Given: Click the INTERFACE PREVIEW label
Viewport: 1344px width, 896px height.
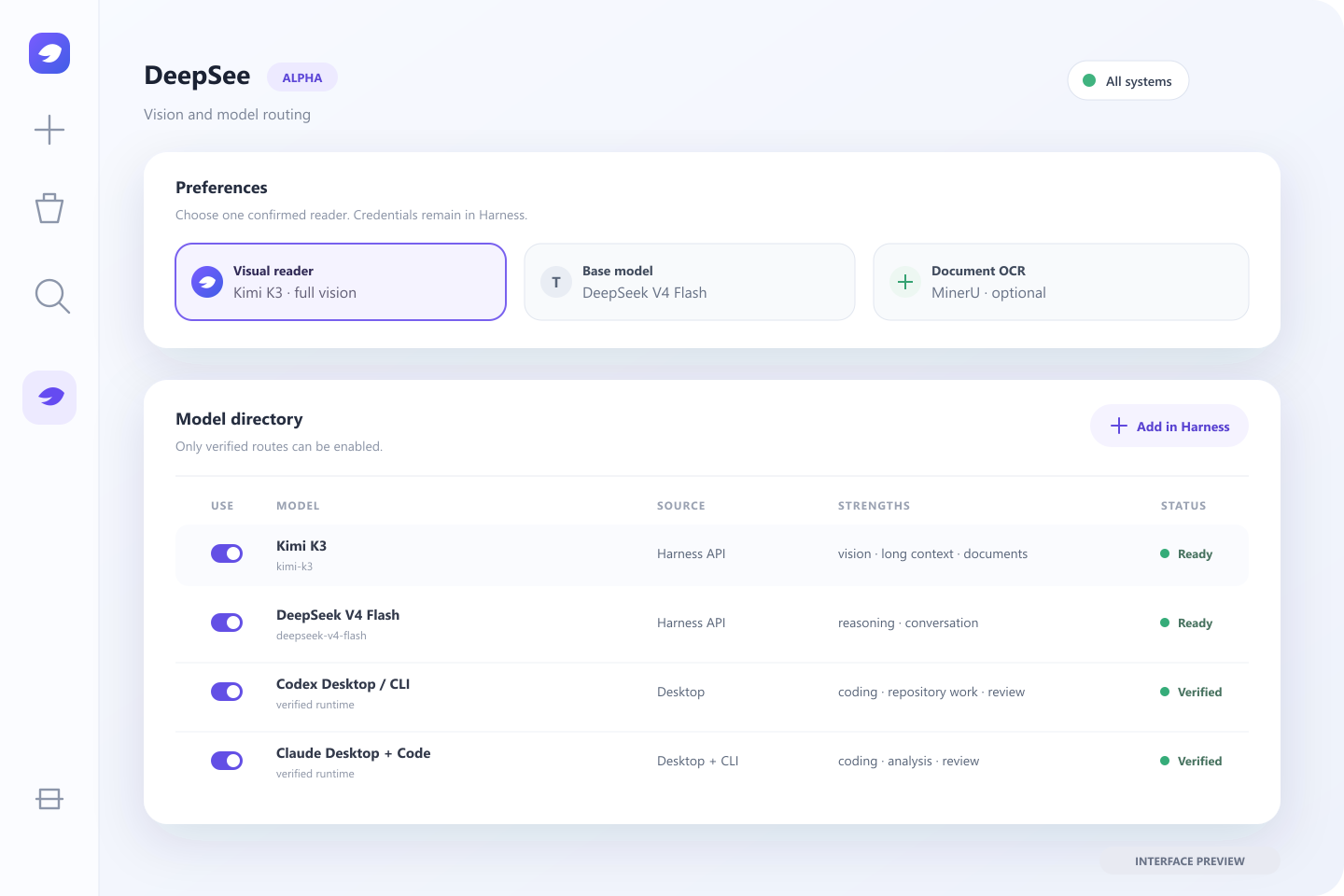Looking at the screenshot, I should coord(1190,861).
